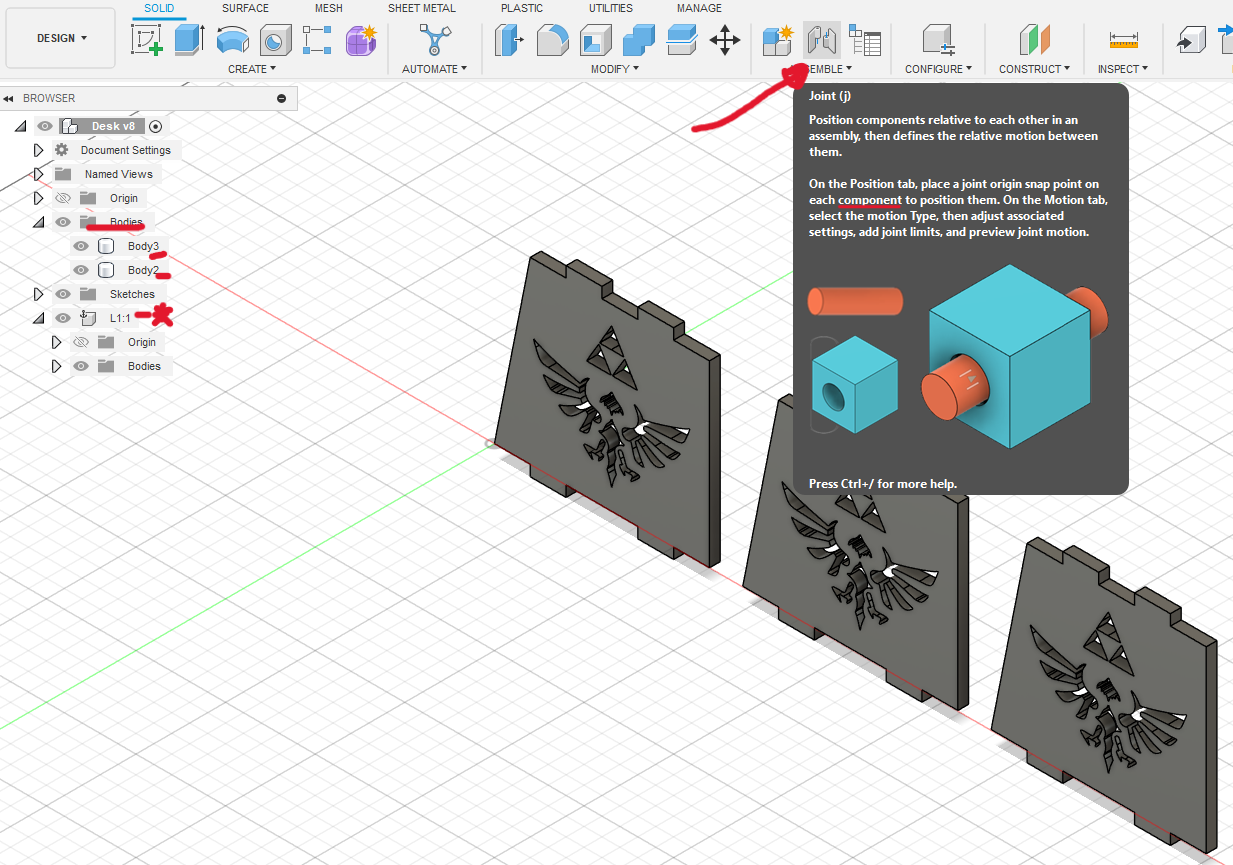
Task: Open the INSPECT dropdown menu
Action: pos(1123,69)
